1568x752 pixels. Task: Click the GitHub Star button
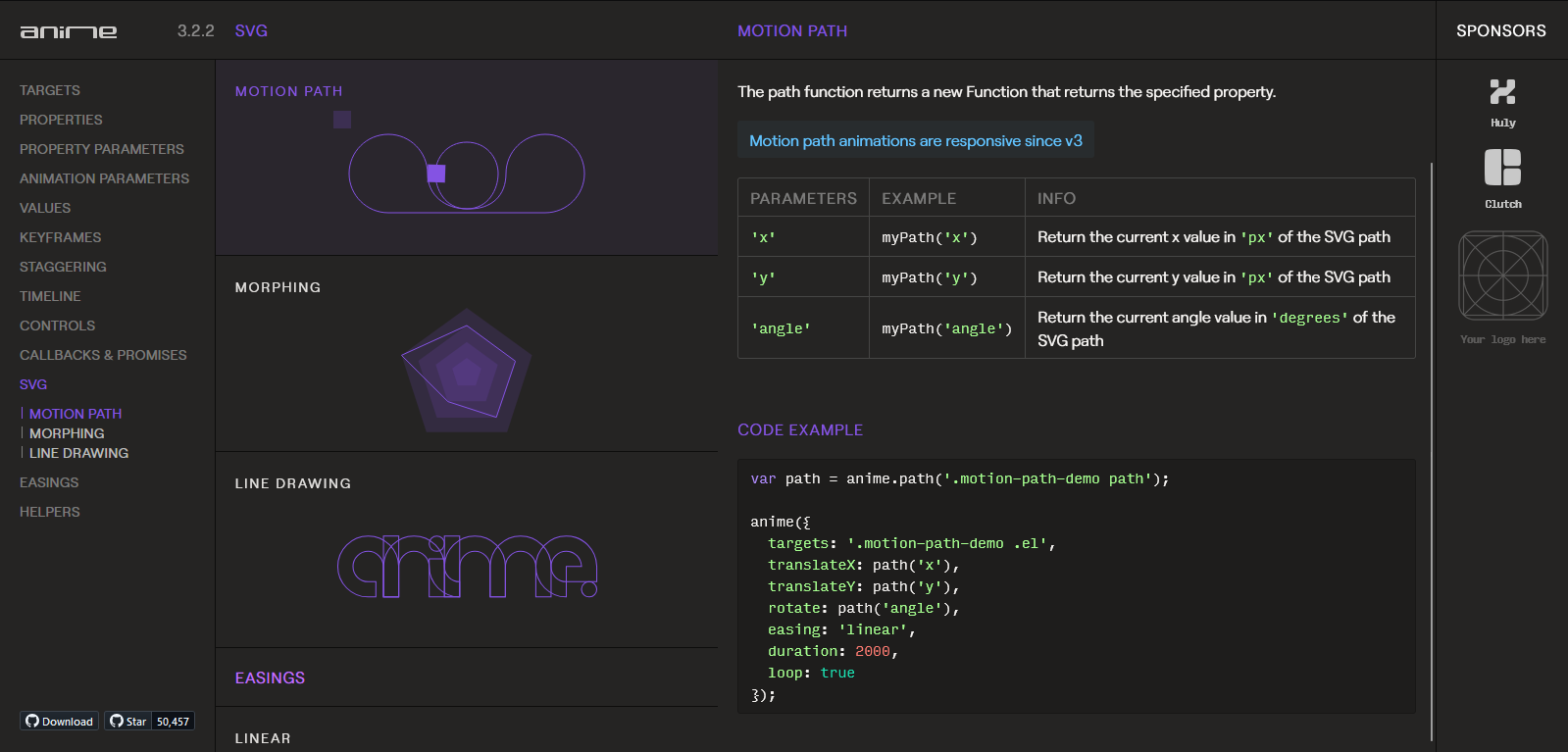pos(127,721)
